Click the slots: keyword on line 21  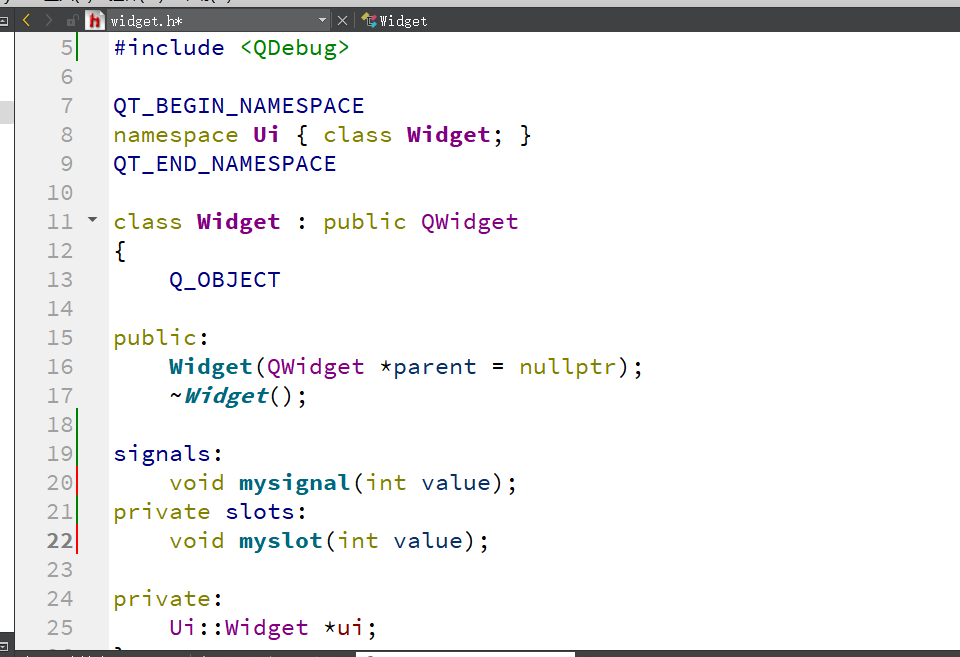pos(266,512)
